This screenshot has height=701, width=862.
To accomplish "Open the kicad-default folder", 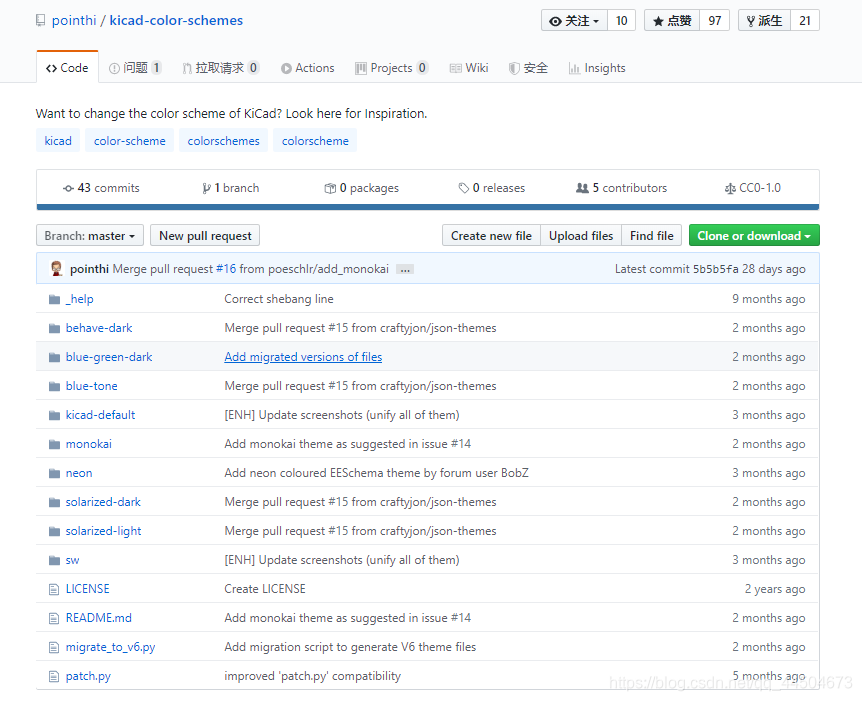I will [x=100, y=415].
